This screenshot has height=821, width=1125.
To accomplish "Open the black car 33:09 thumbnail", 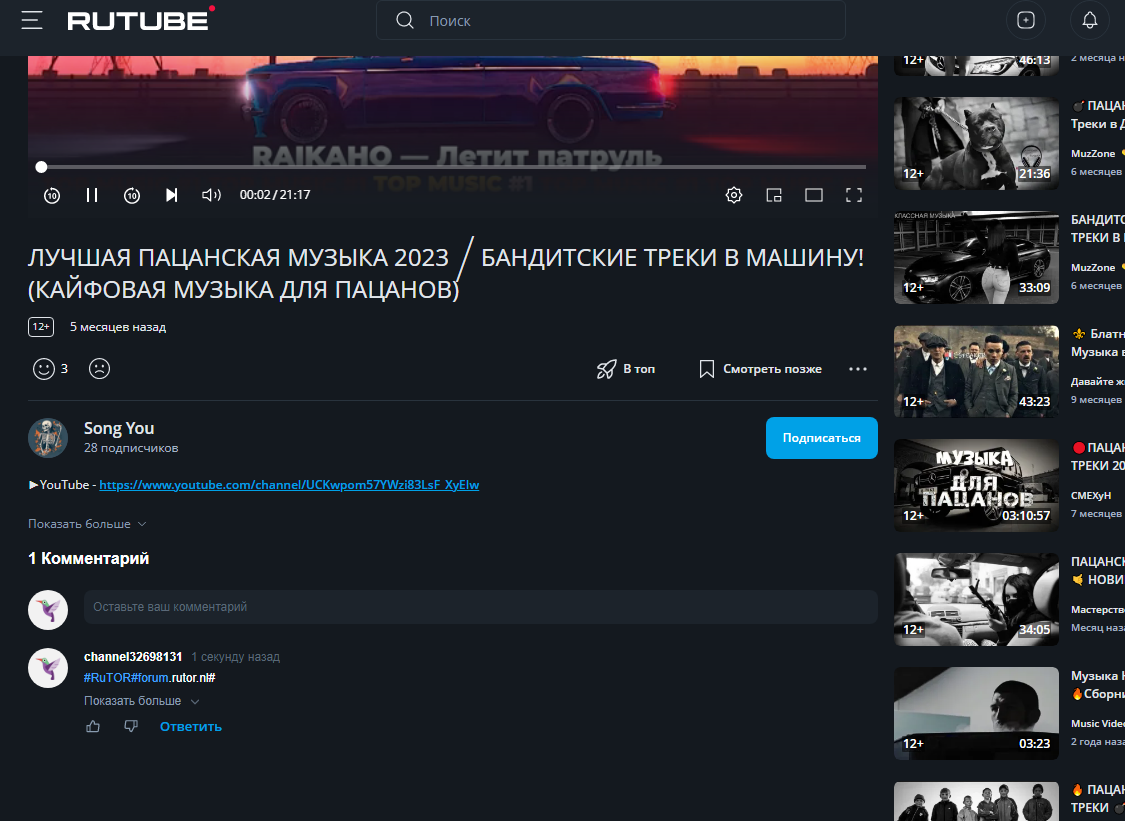I will coord(976,258).
